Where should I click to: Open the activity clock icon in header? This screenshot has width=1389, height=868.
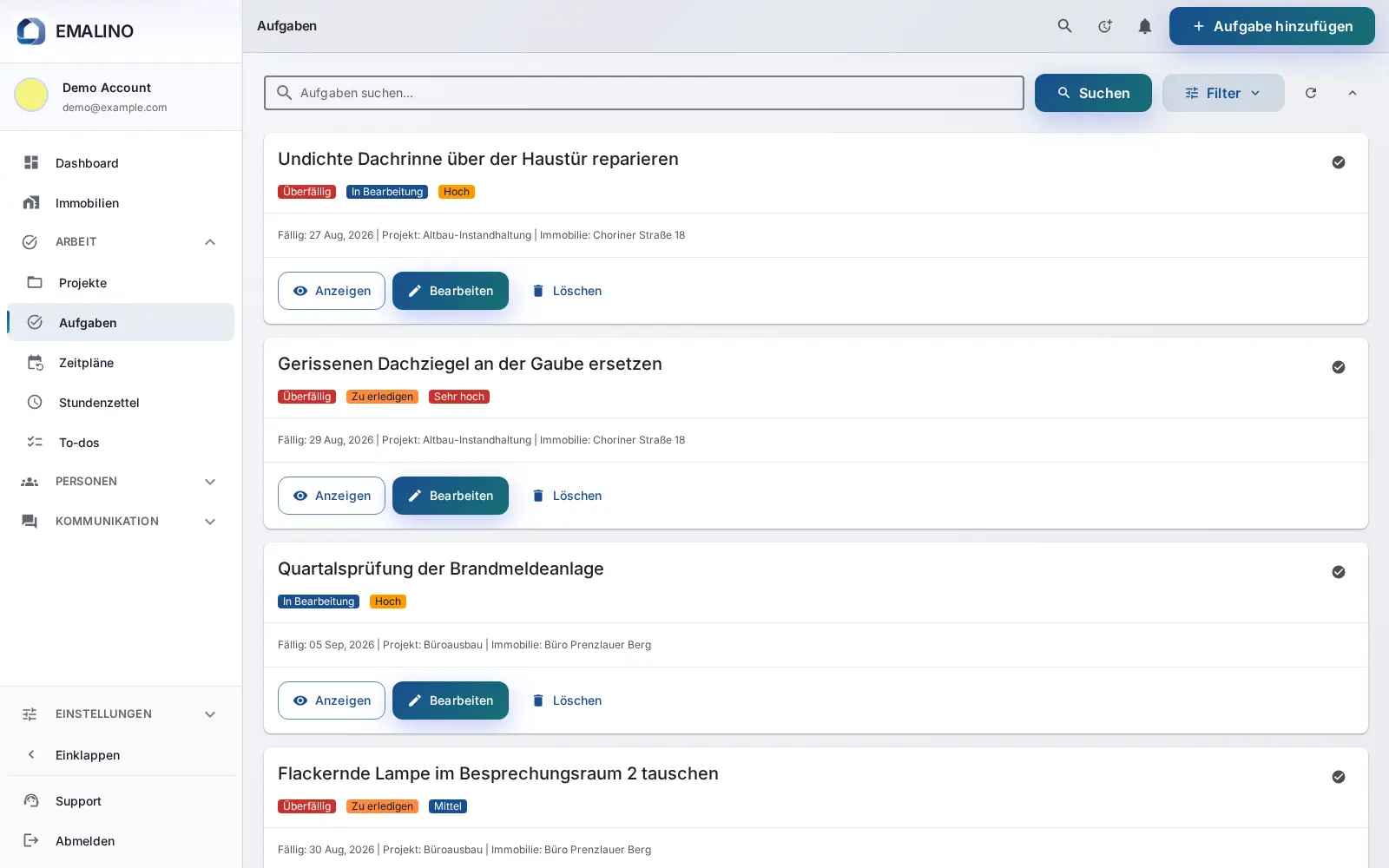pyautogui.click(x=1104, y=26)
